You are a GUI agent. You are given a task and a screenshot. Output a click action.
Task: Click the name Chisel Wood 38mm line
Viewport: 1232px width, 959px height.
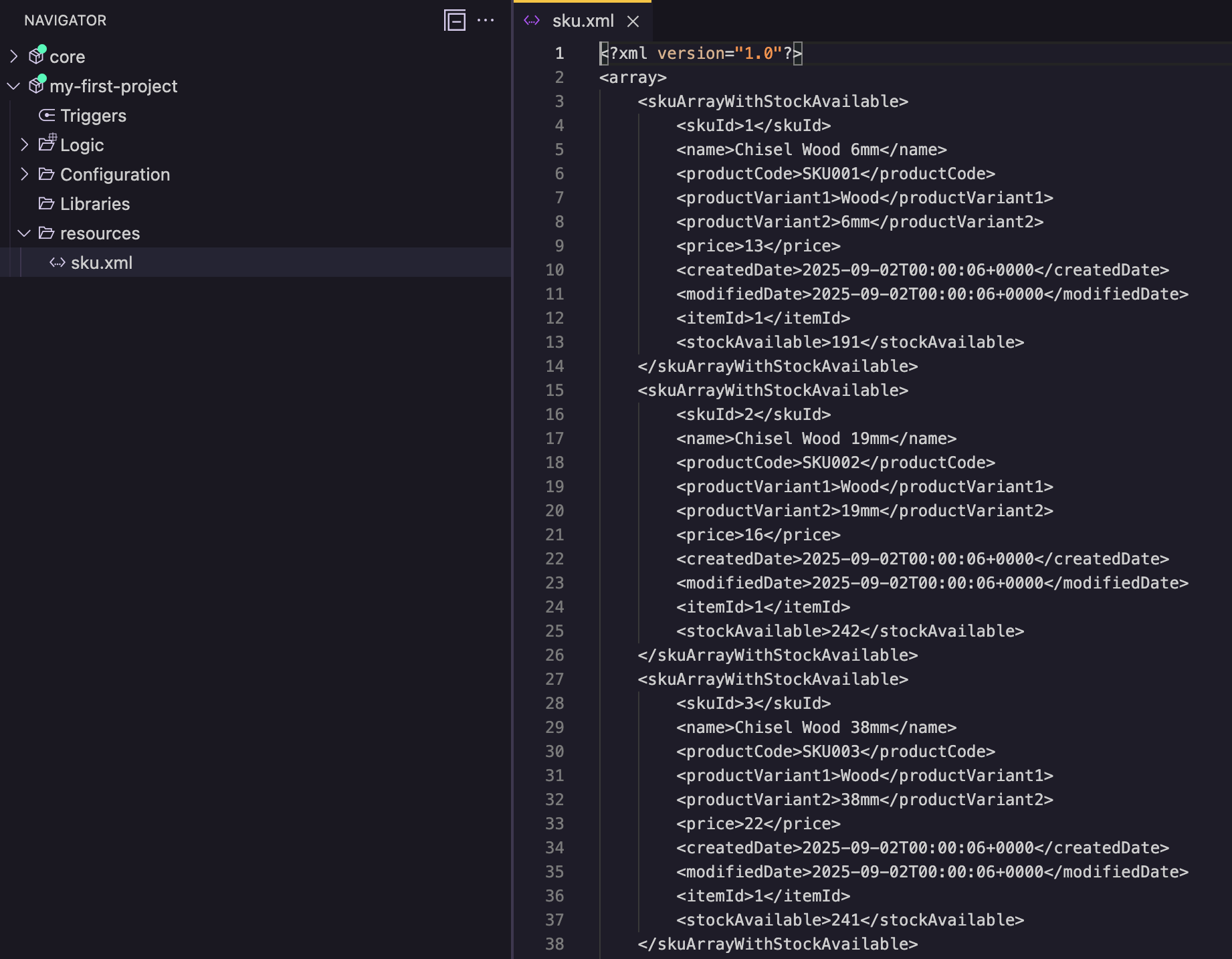[x=816, y=727]
